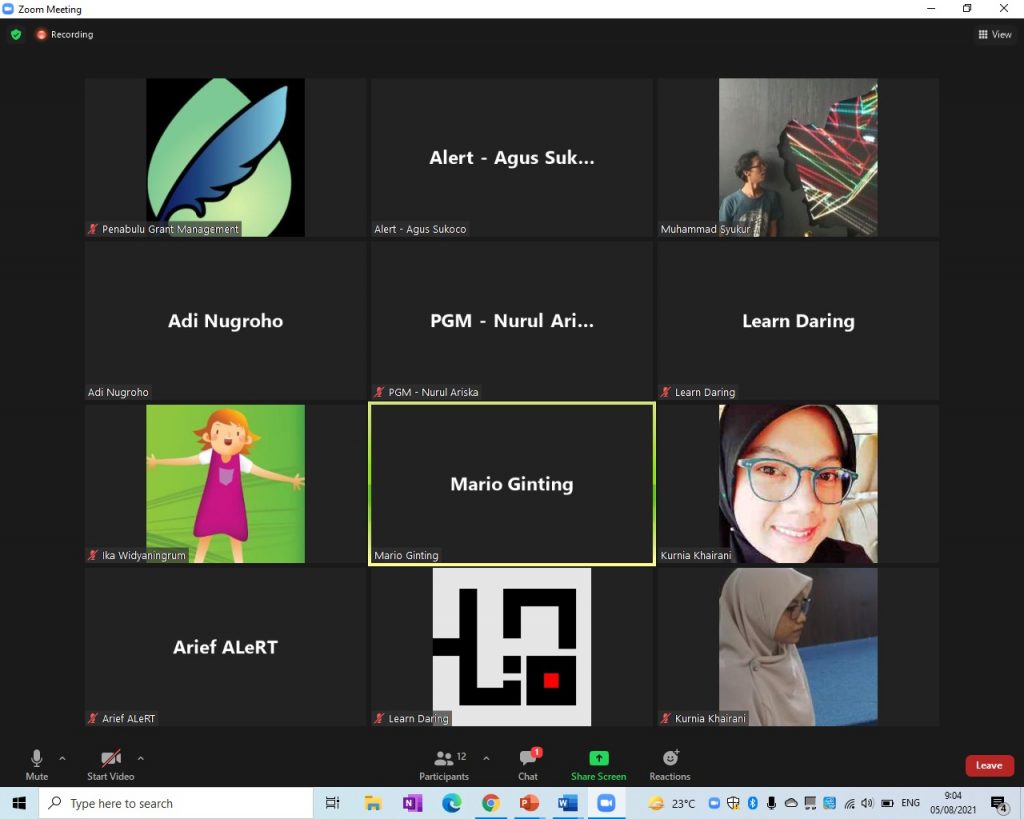This screenshot has height=819, width=1024.
Task: Select Penabulu Grant Management video tile
Action: (225, 157)
